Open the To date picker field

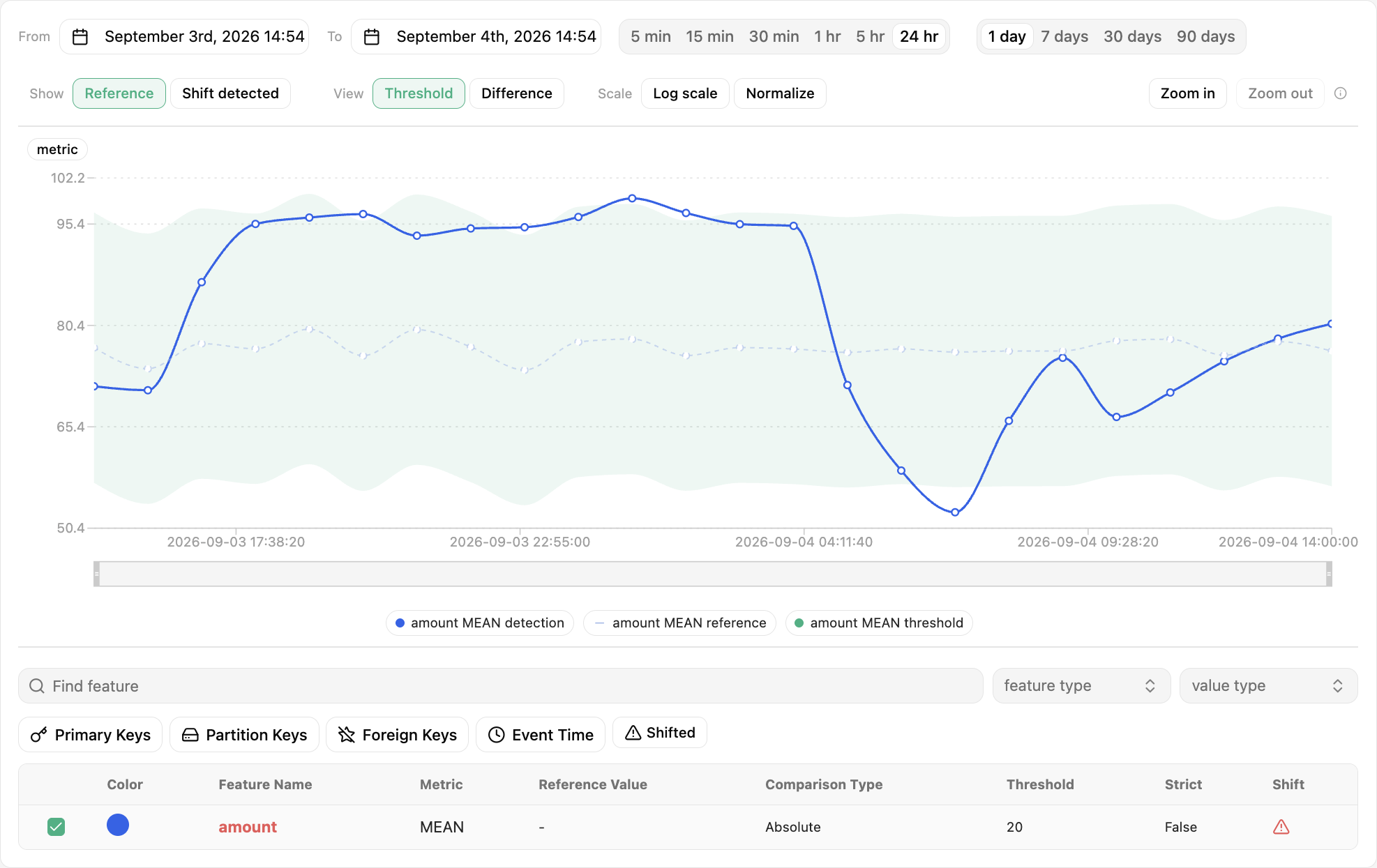coord(476,37)
